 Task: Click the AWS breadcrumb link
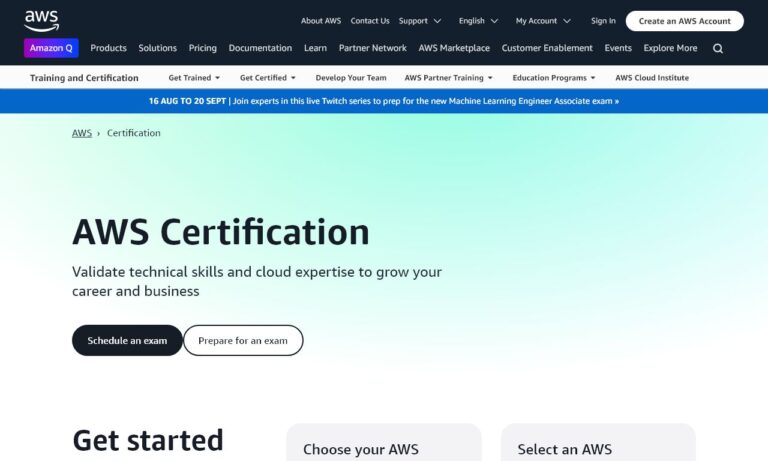coord(81,133)
